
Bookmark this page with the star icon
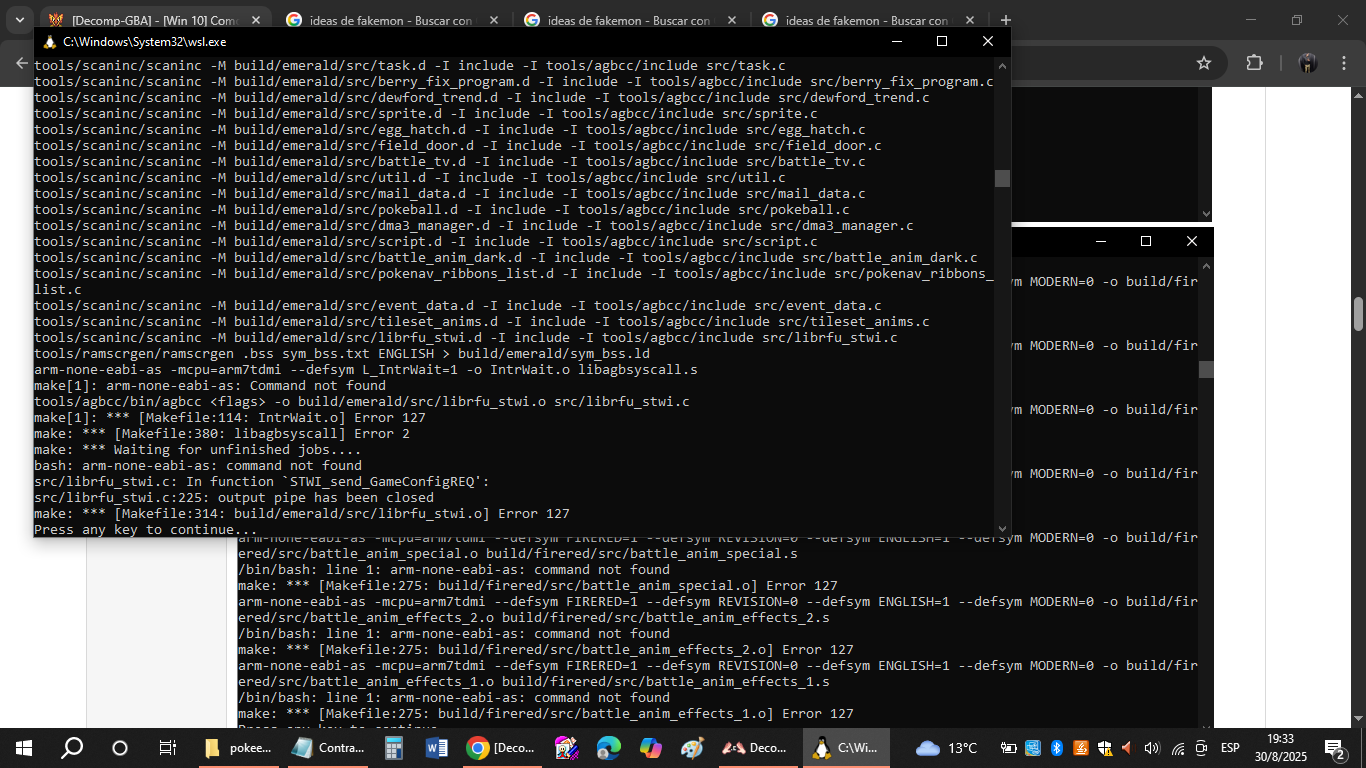(1204, 63)
